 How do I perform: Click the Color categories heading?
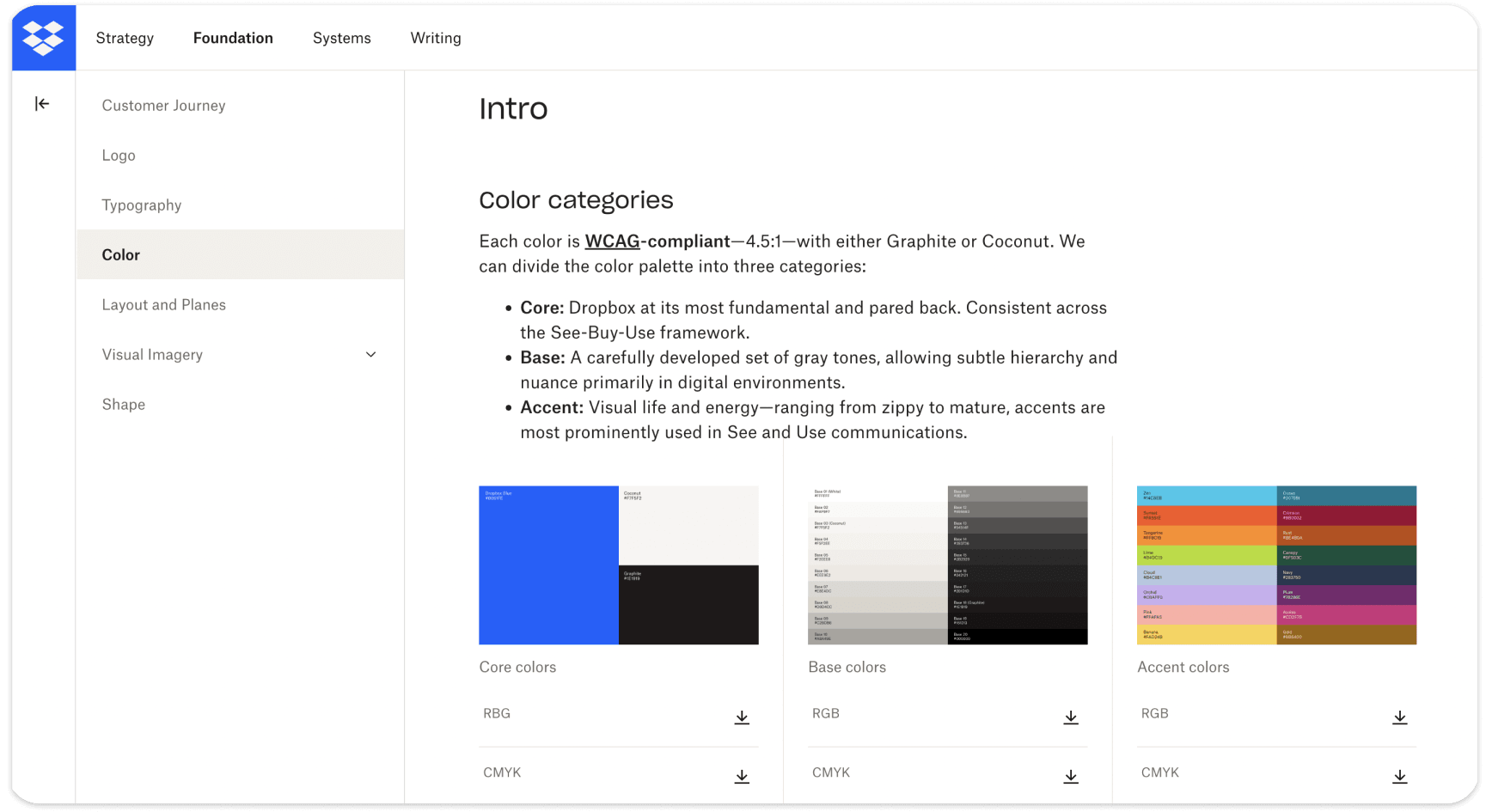click(x=576, y=200)
